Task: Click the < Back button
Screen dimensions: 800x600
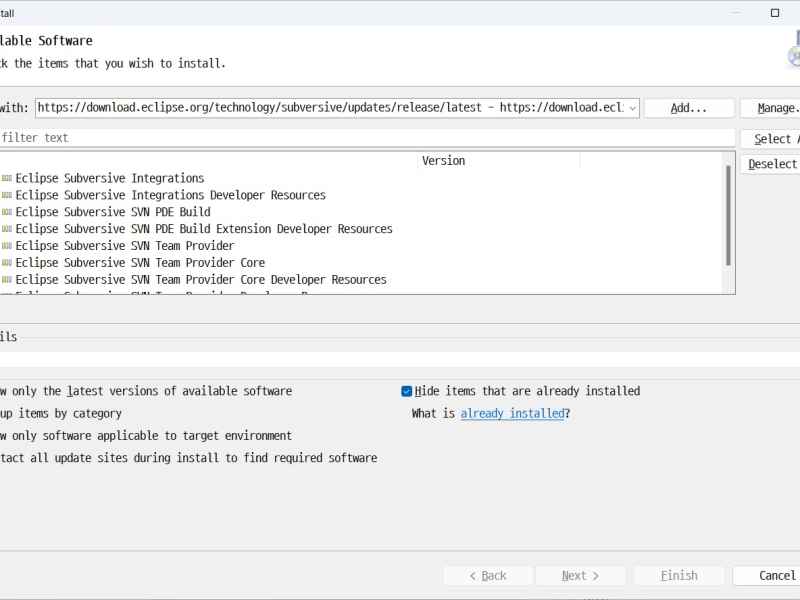Action: [488, 576]
